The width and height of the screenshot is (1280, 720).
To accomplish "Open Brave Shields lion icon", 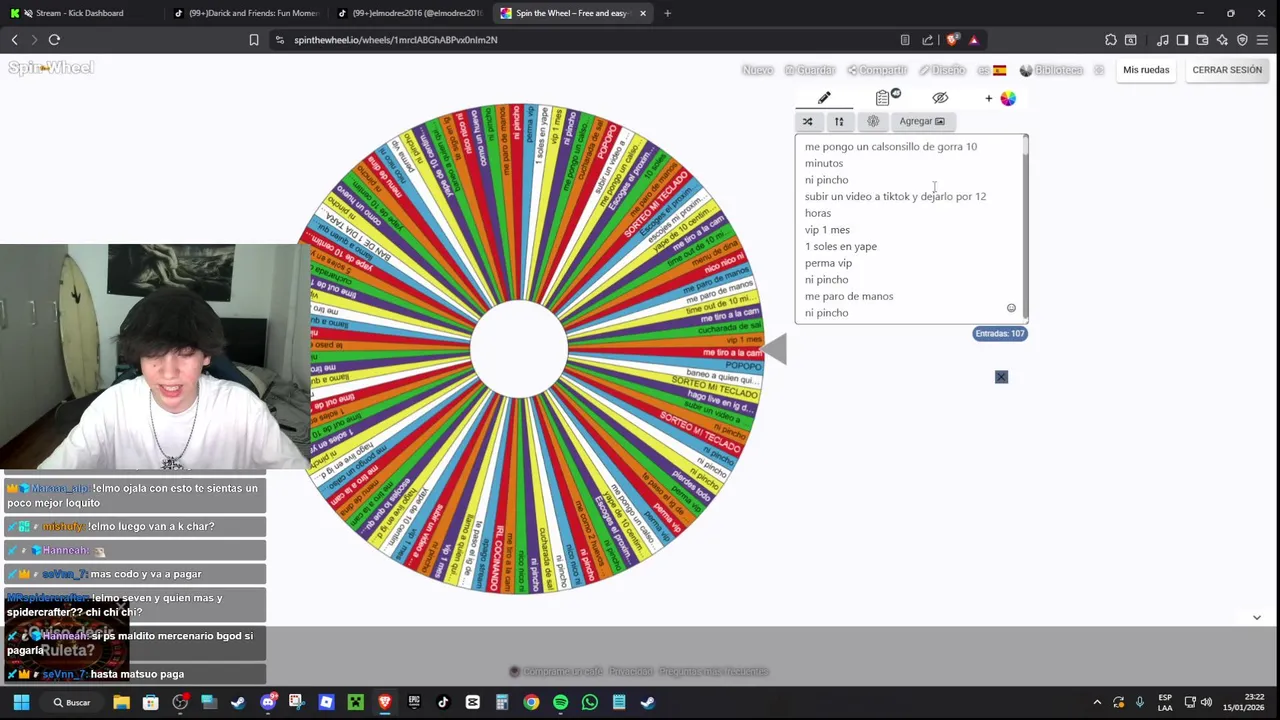I will [952, 40].
